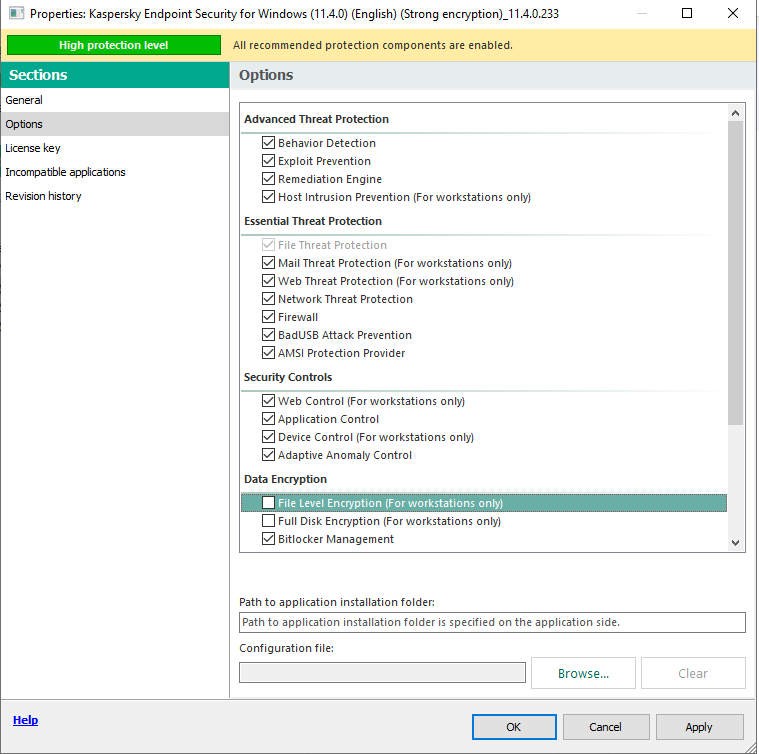This screenshot has height=754, width=759.
Task: Toggle Device Control checkbox
Action: pos(268,437)
